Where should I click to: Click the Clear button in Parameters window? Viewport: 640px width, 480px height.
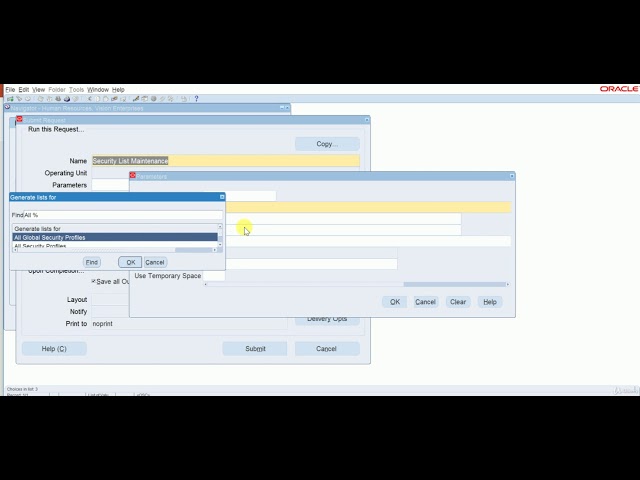coord(458,302)
